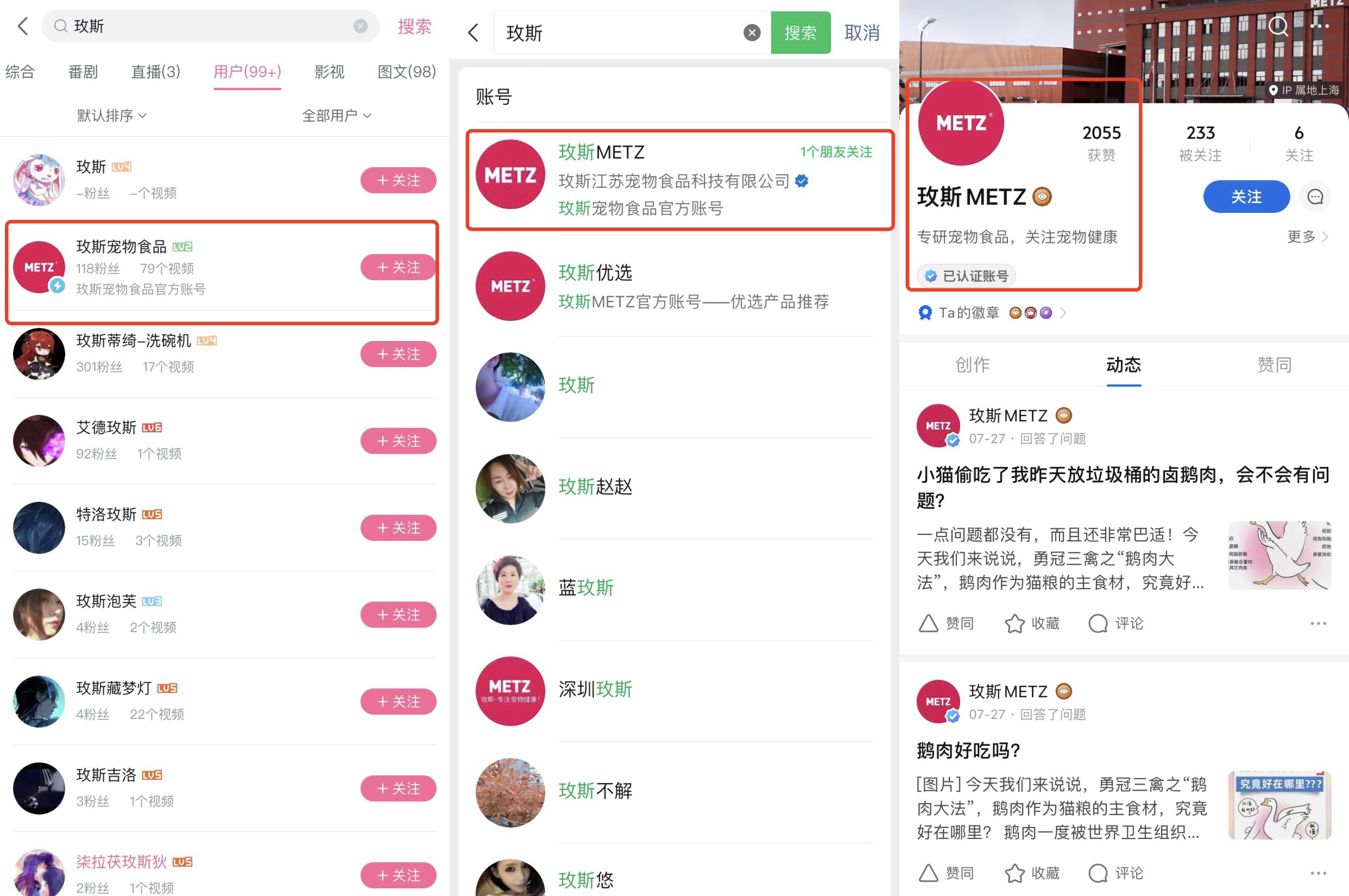Toggle the blue 关注 button on profile
This screenshot has height=896, width=1349.
point(1246,197)
